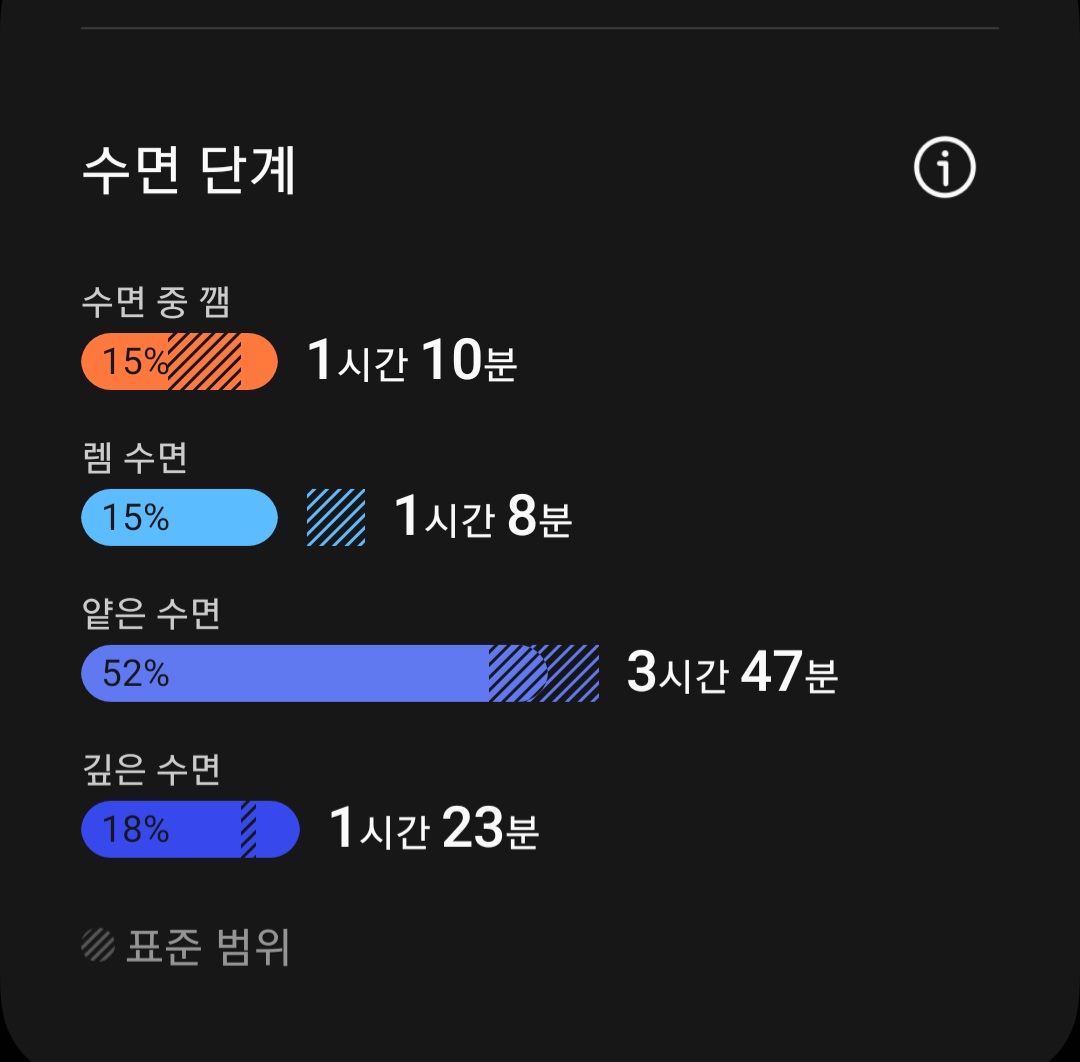
Task: Tap the hatched REM standard range box
Action: 336,517
